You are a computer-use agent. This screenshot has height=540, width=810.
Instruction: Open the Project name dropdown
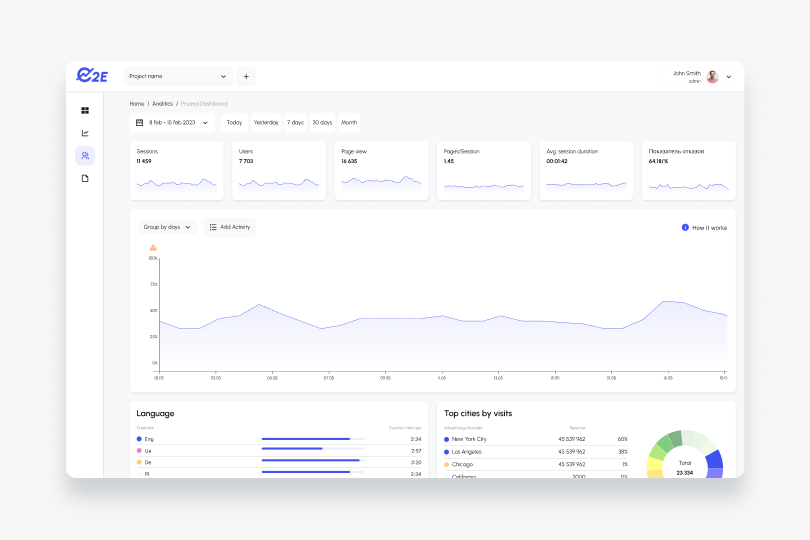[x=178, y=76]
